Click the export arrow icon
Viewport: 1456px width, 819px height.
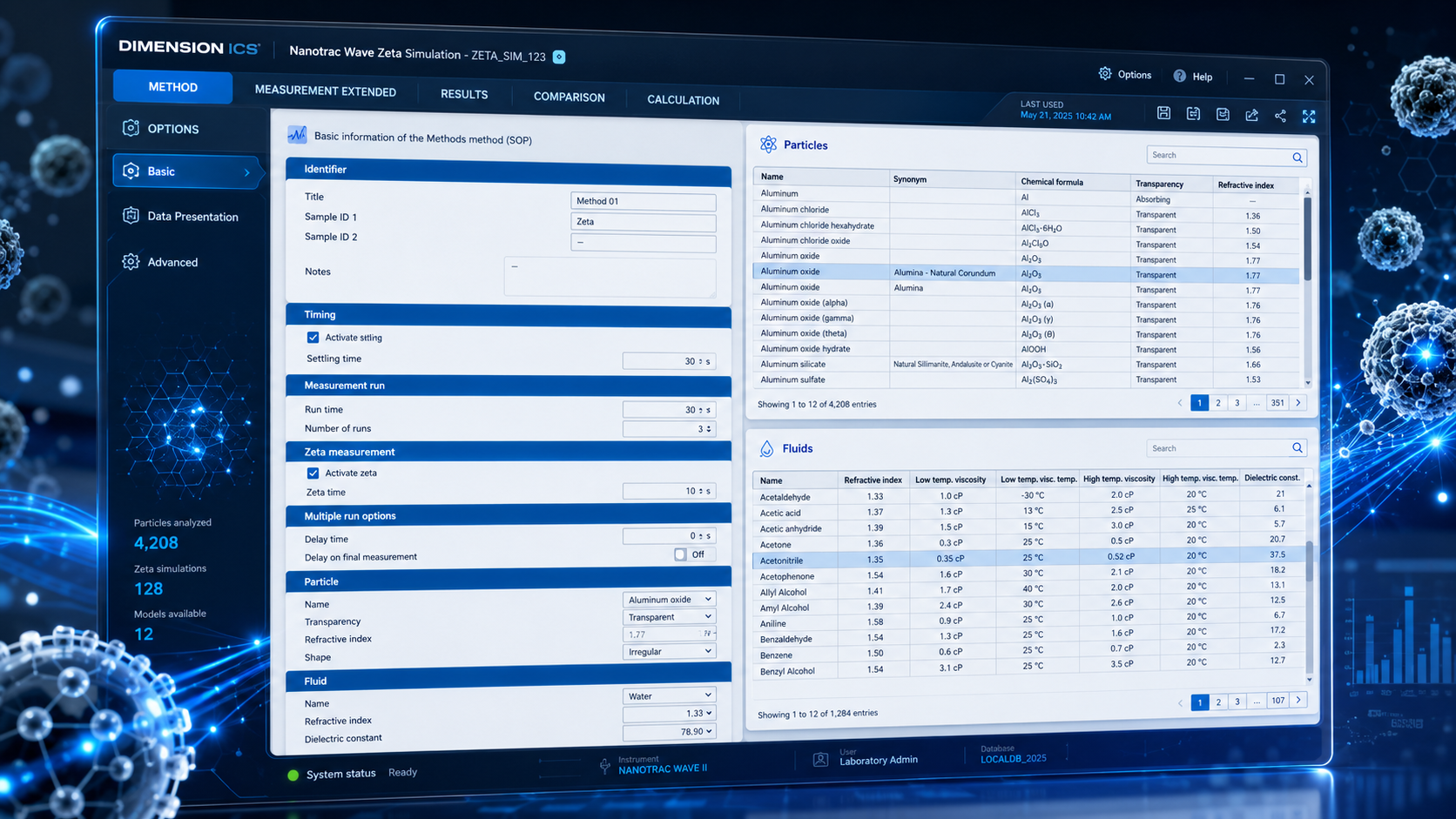pyautogui.click(x=1251, y=115)
